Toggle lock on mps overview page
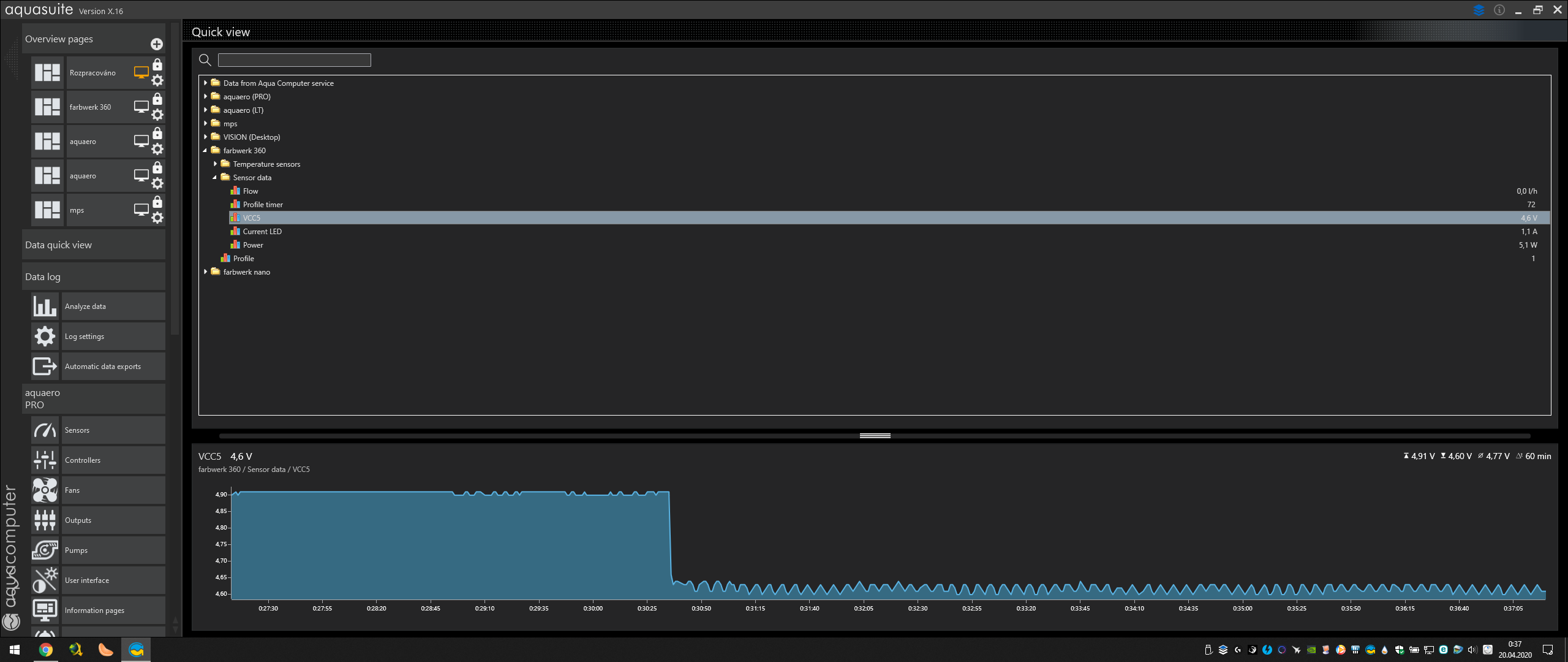 157,202
